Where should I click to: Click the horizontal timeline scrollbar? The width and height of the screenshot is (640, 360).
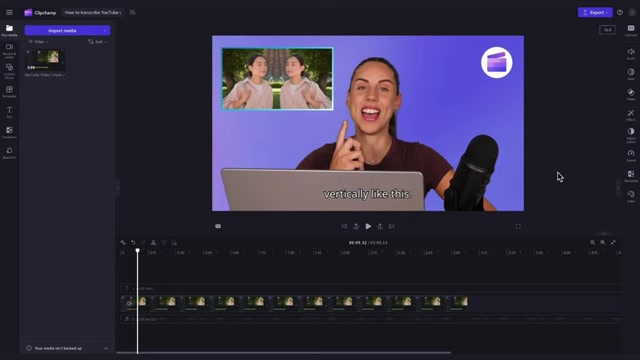(284, 353)
